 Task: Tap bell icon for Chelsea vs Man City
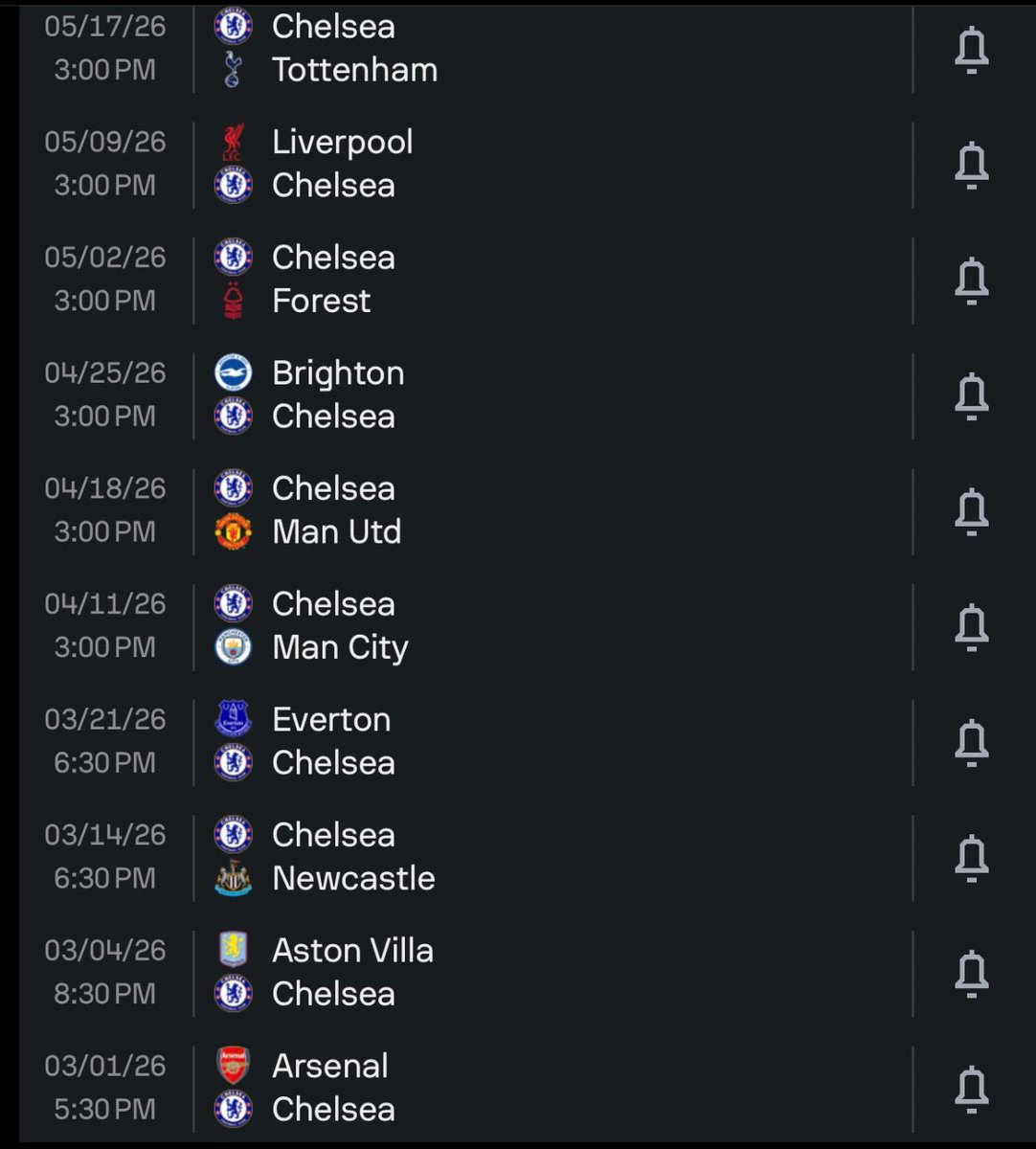[971, 626]
